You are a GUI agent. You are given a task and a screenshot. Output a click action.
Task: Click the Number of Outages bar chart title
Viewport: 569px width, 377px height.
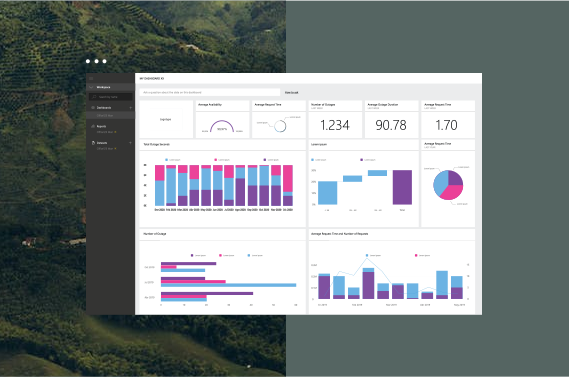[x=155, y=234]
